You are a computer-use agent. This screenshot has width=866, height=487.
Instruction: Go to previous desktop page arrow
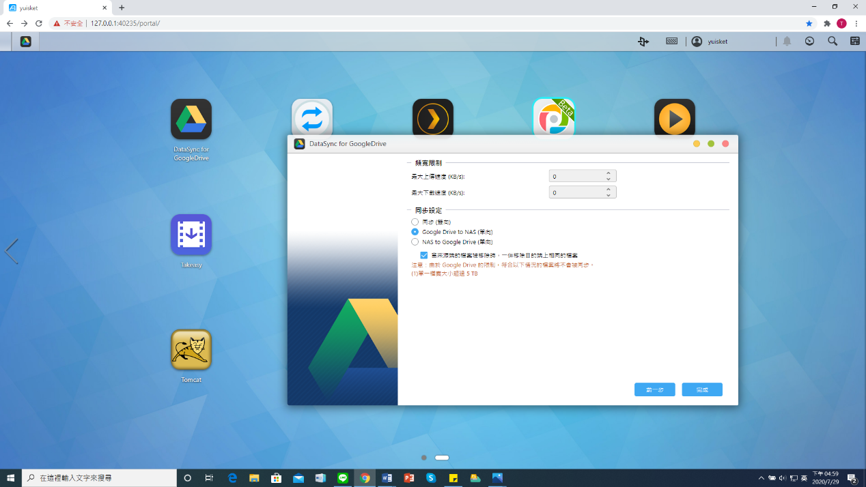12,251
